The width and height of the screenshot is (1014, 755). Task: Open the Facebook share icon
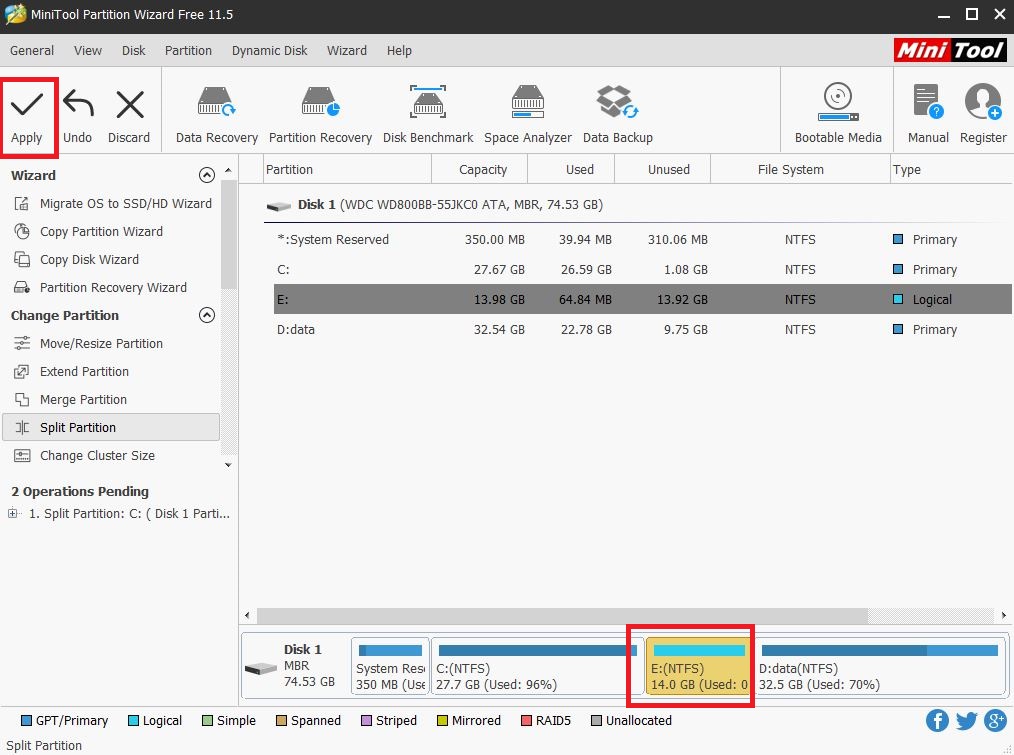coord(937,720)
